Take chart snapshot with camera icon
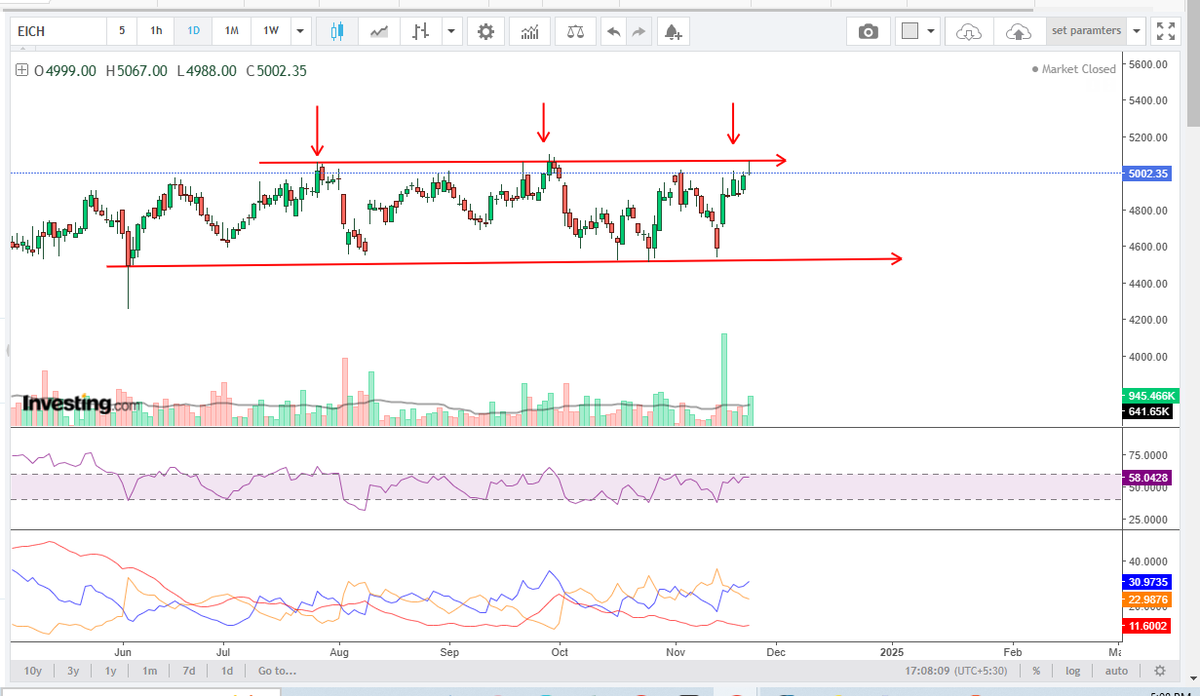The image size is (1200, 696). coord(868,31)
